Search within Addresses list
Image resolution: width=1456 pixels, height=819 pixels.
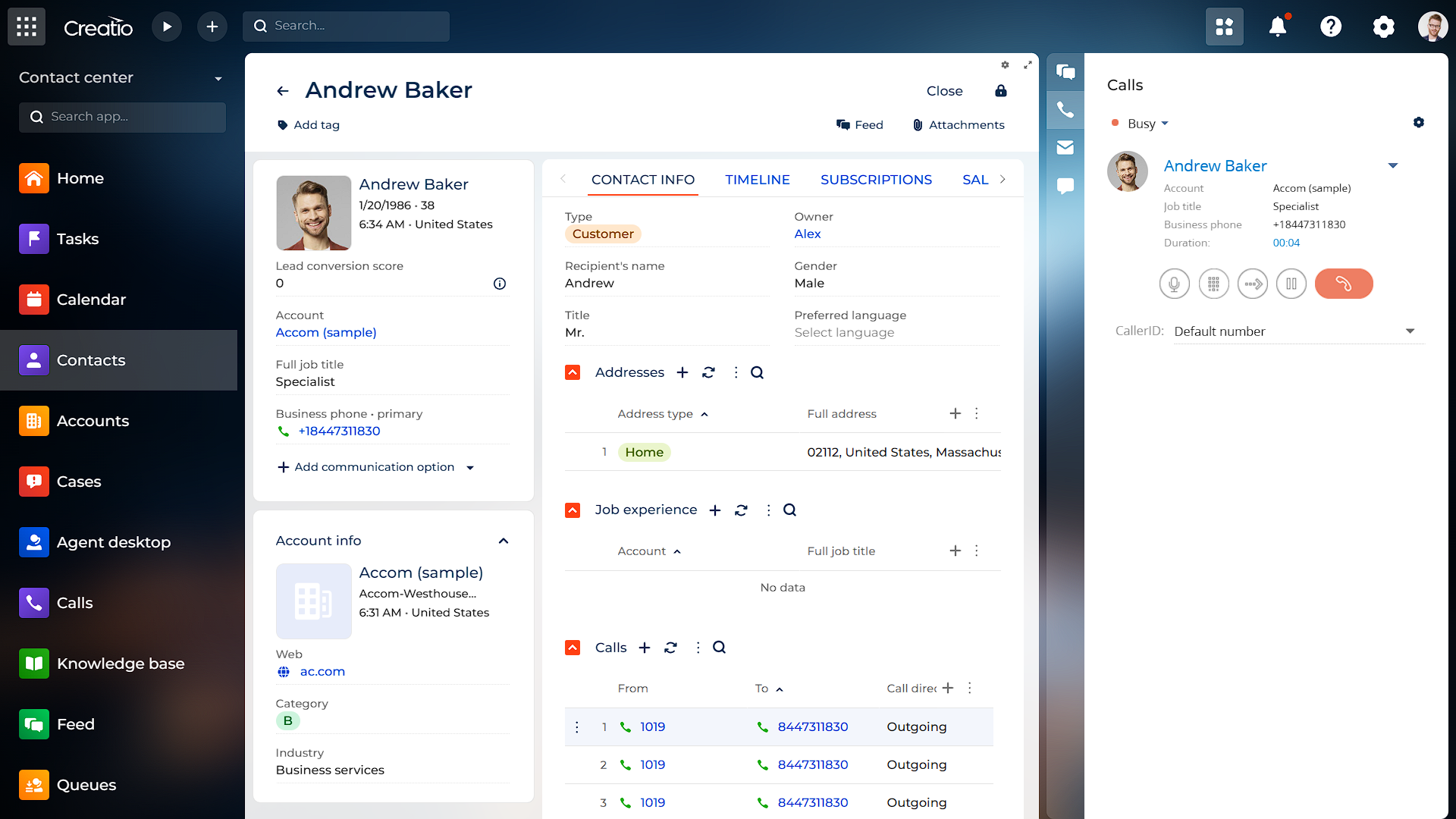point(757,372)
